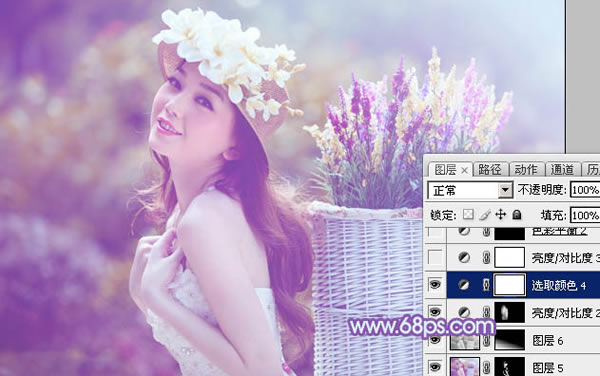
Task: Switch to the 路径 (Paths) tab
Action: (x=490, y=169)
